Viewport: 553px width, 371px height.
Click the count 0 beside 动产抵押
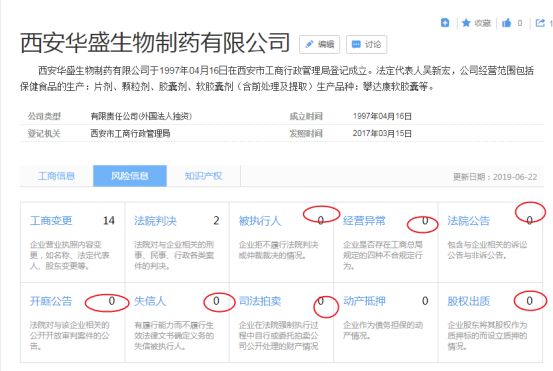tap(425, 301)
